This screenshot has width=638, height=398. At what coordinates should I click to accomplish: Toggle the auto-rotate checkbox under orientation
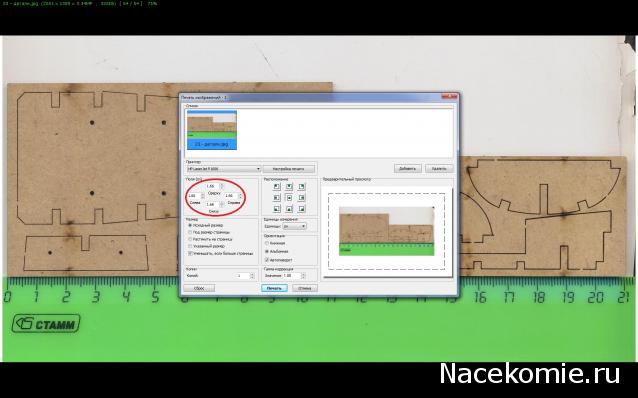[267, 260]
